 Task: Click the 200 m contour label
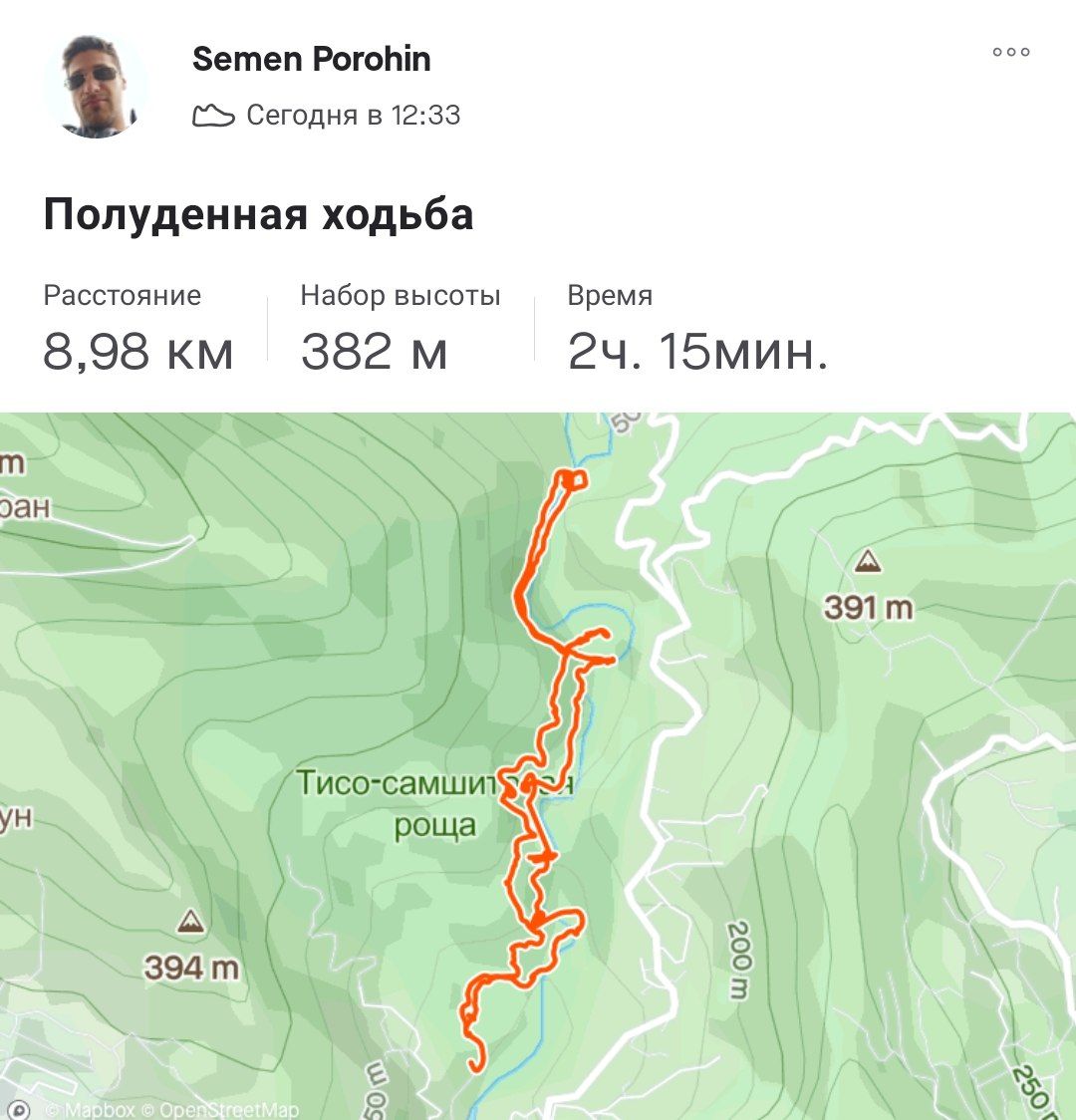click(739, 960)
